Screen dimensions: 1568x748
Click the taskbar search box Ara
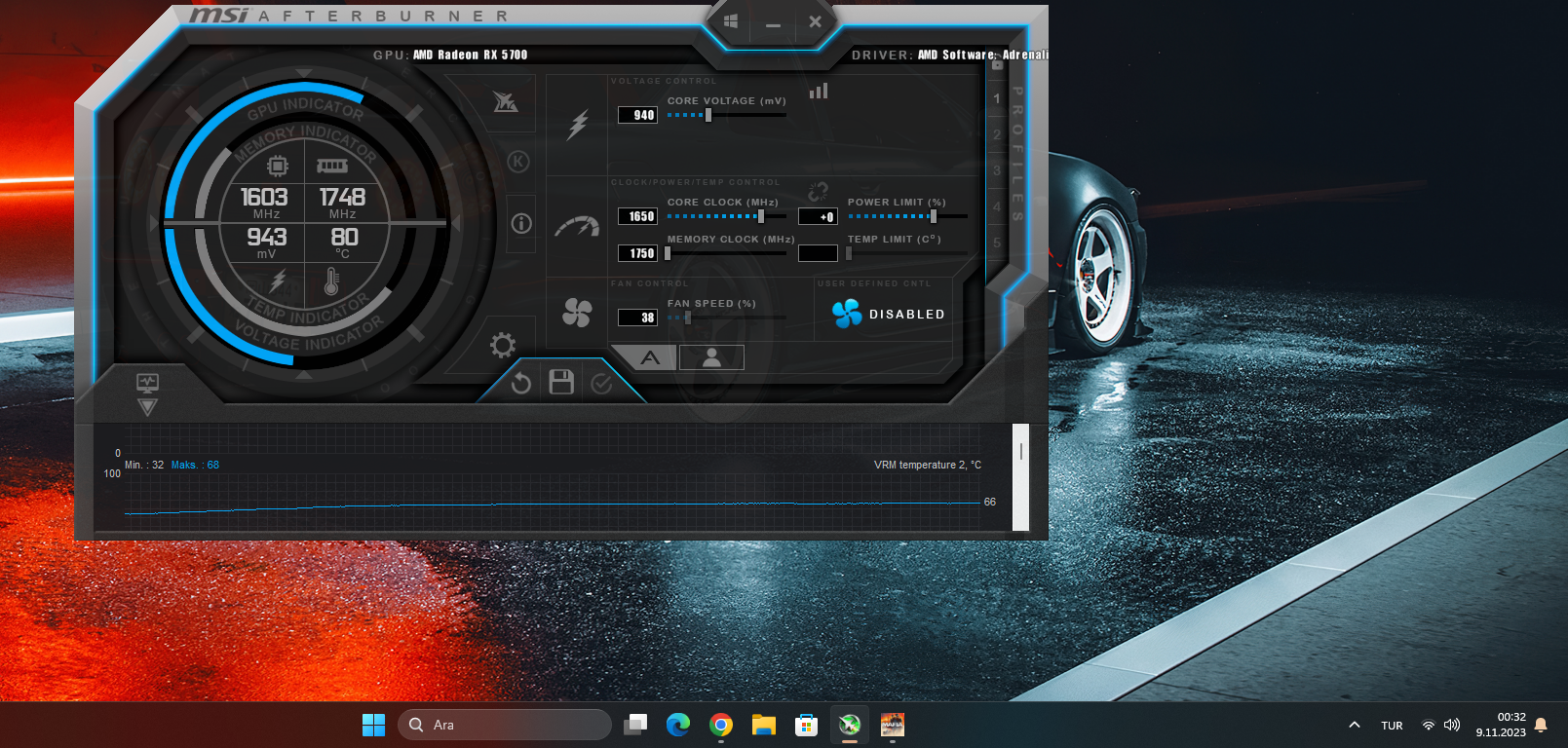tap(504, 725)
